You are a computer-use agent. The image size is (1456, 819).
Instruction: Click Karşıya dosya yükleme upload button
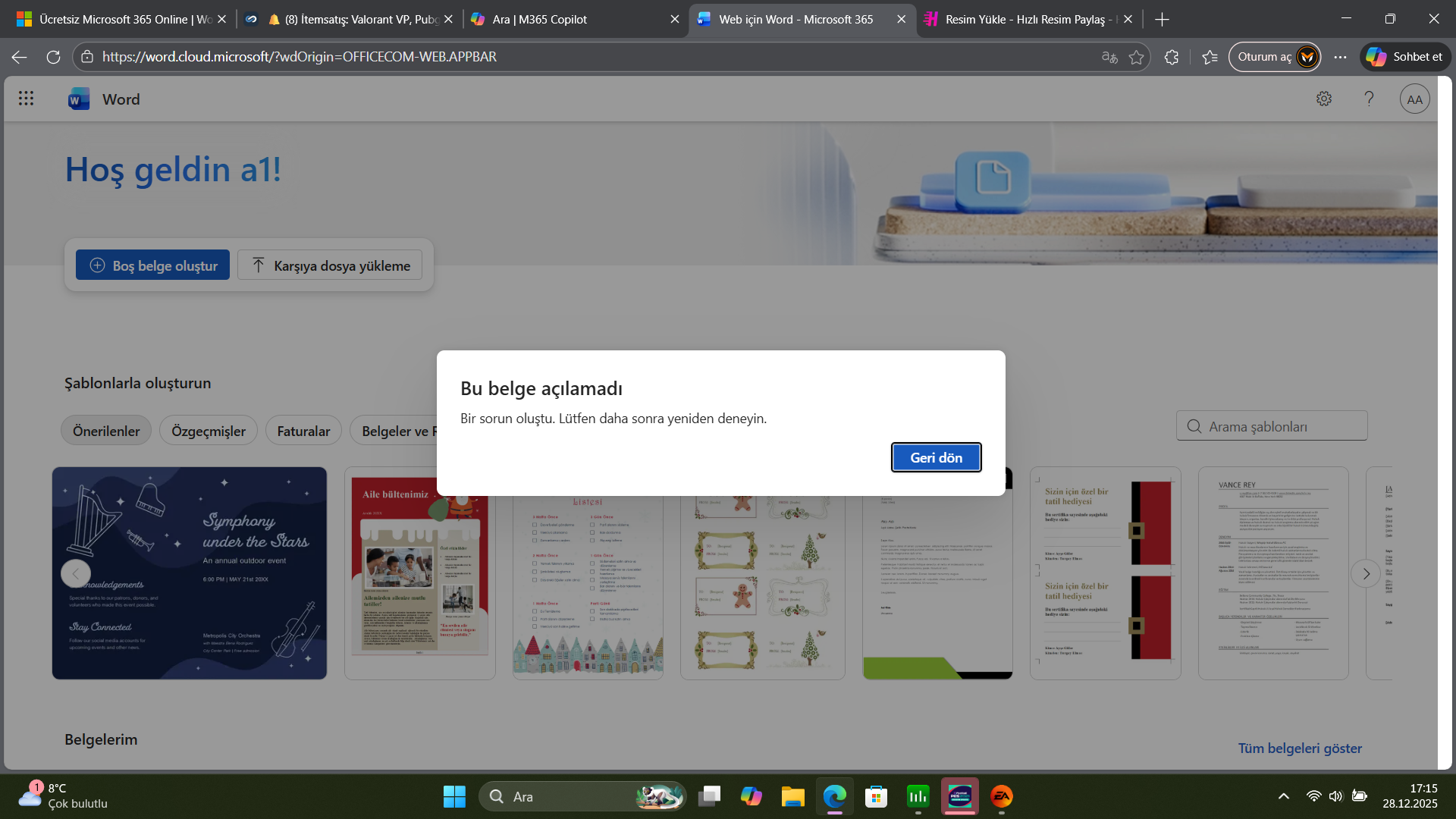pos(330,265)
